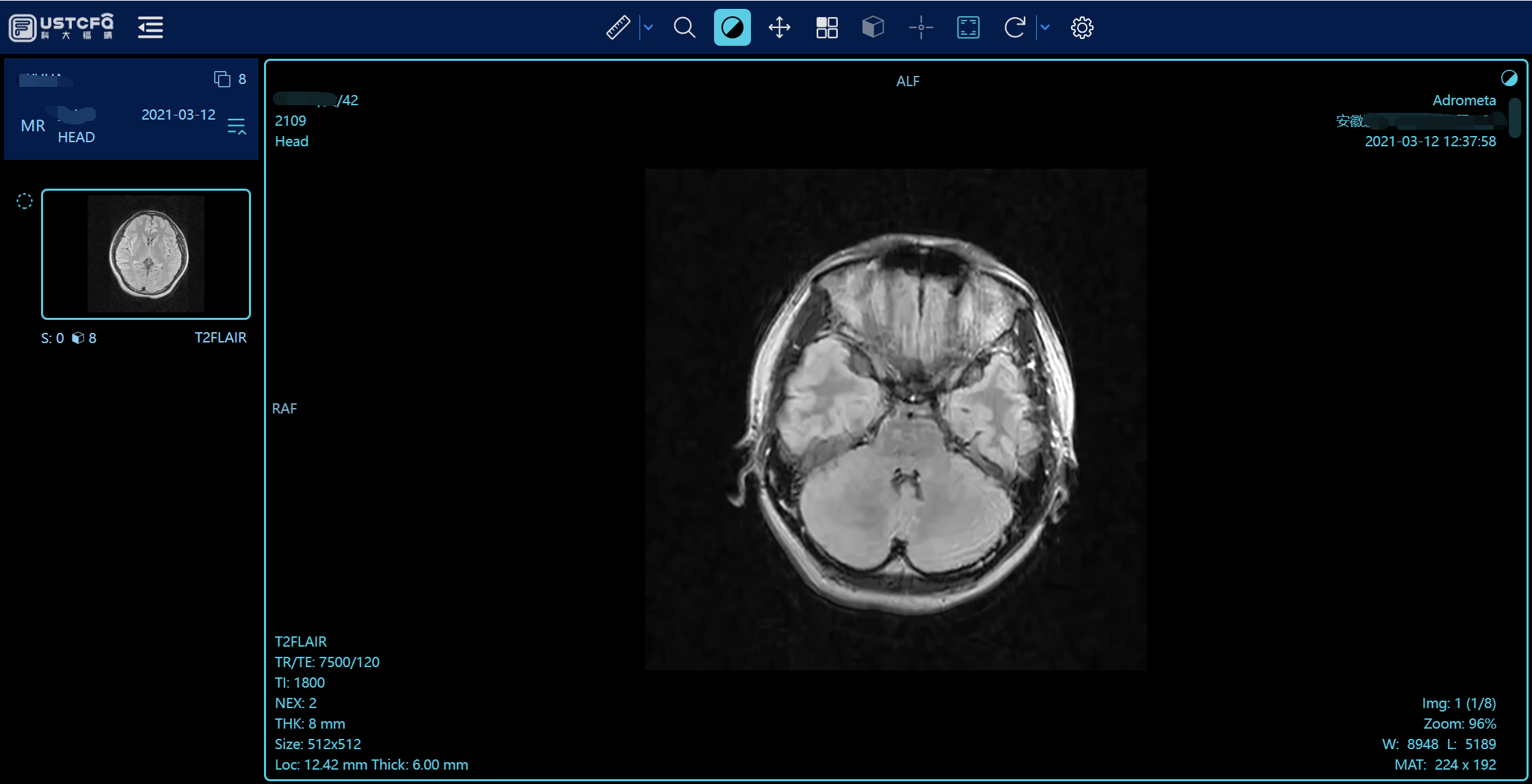Click the viewport vertical scrollbar
Image resolution: width=1532 pixels, height=784 pixels.
tap(1514, 118)
